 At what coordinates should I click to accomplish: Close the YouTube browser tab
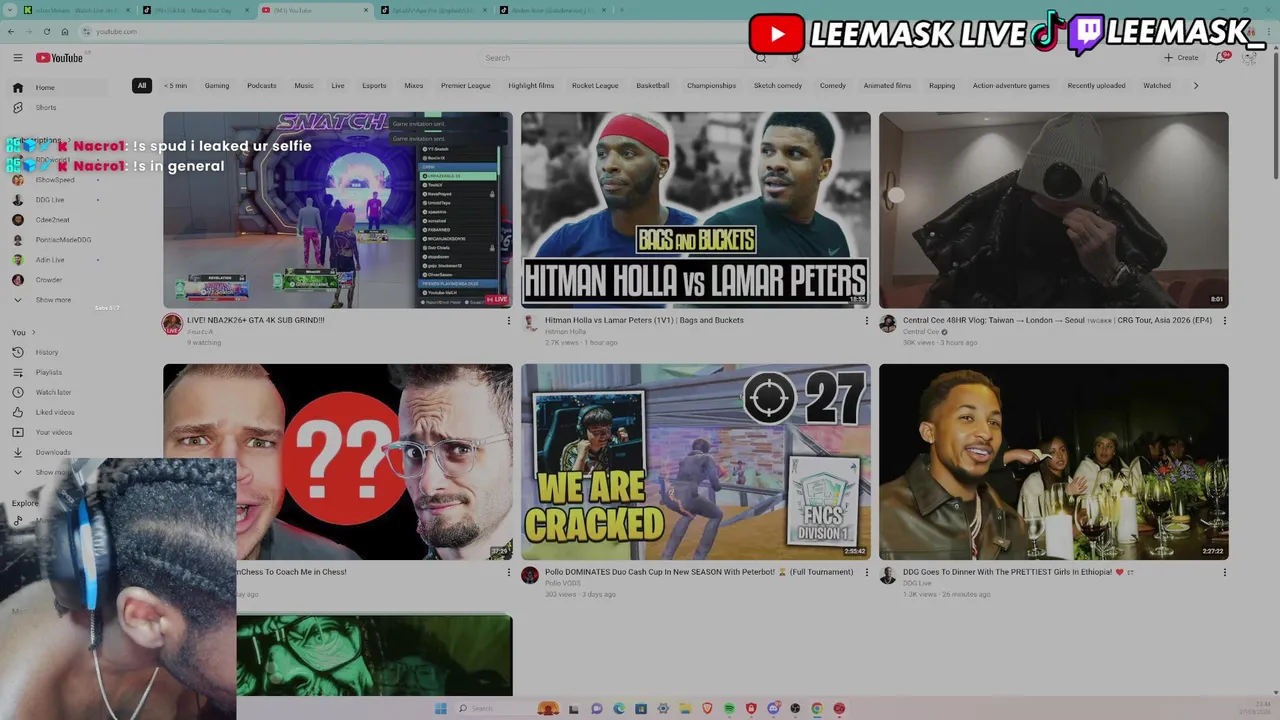point(365,10)
